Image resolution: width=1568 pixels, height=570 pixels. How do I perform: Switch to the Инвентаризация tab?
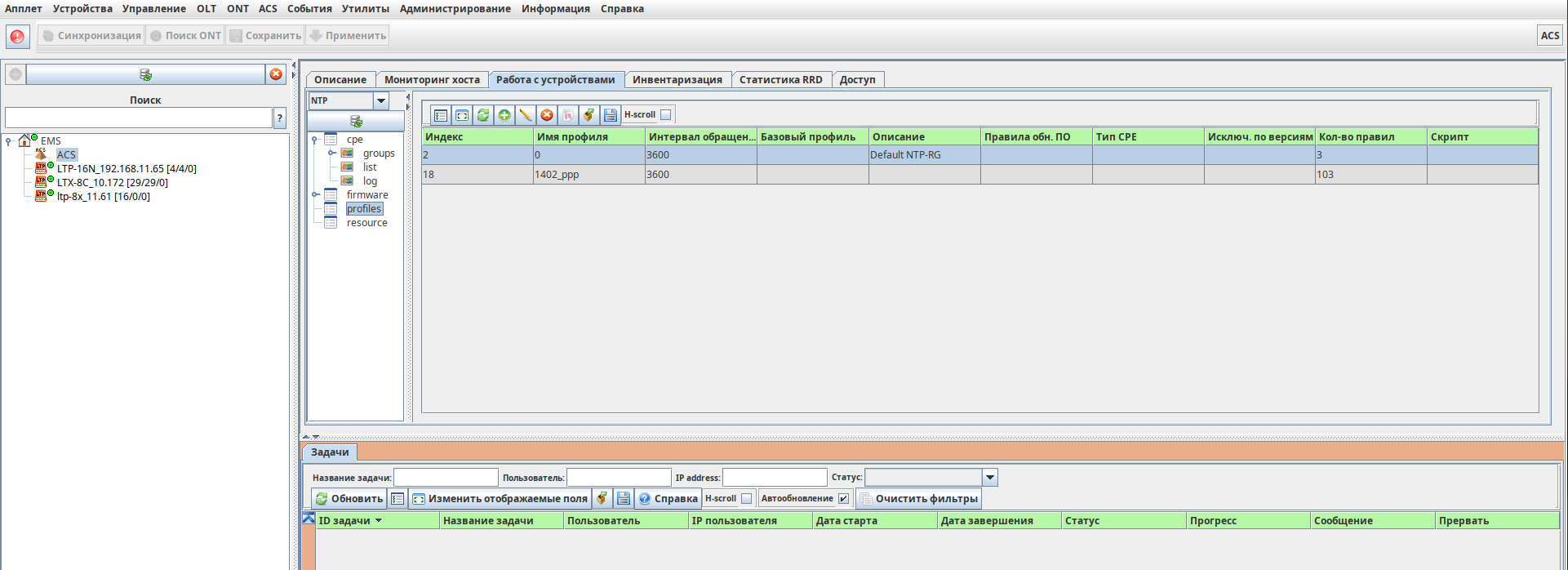[x=677, y=79]
